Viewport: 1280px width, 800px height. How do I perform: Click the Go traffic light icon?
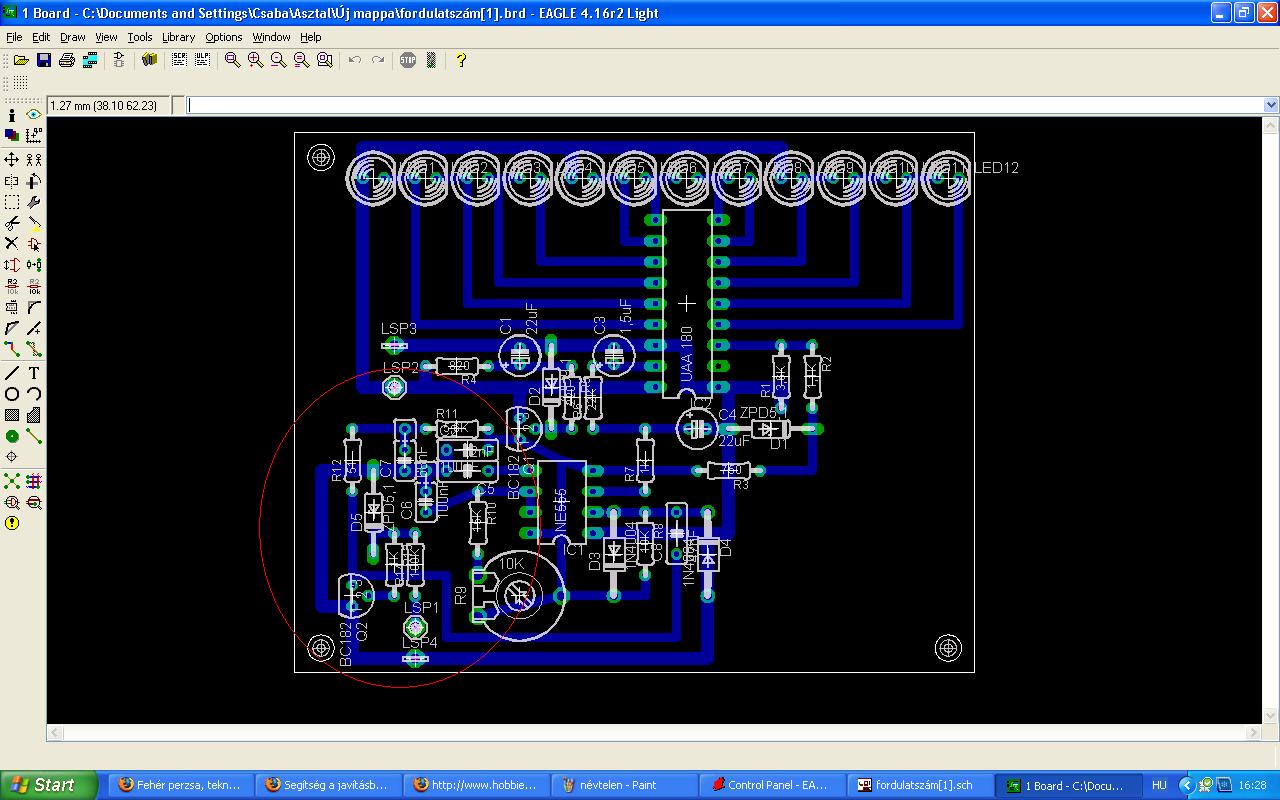tap(431, 60)
